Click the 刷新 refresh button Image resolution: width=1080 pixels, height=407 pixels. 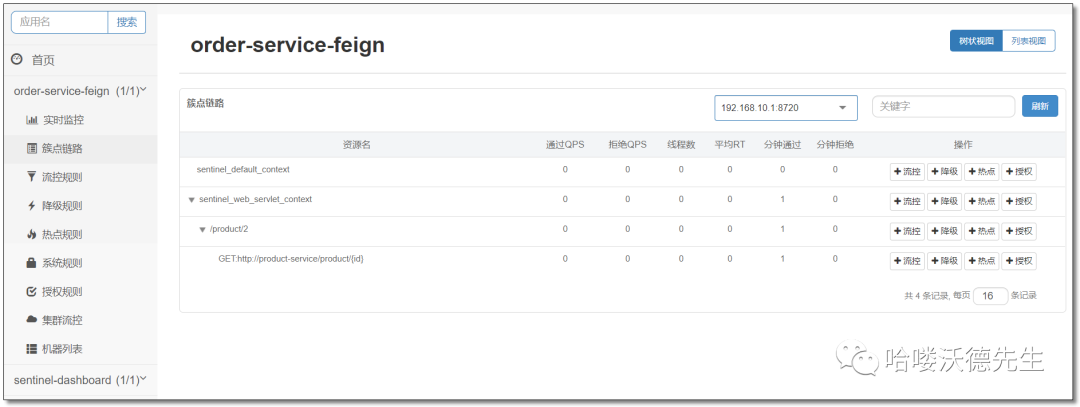[x=1040, y=106]
